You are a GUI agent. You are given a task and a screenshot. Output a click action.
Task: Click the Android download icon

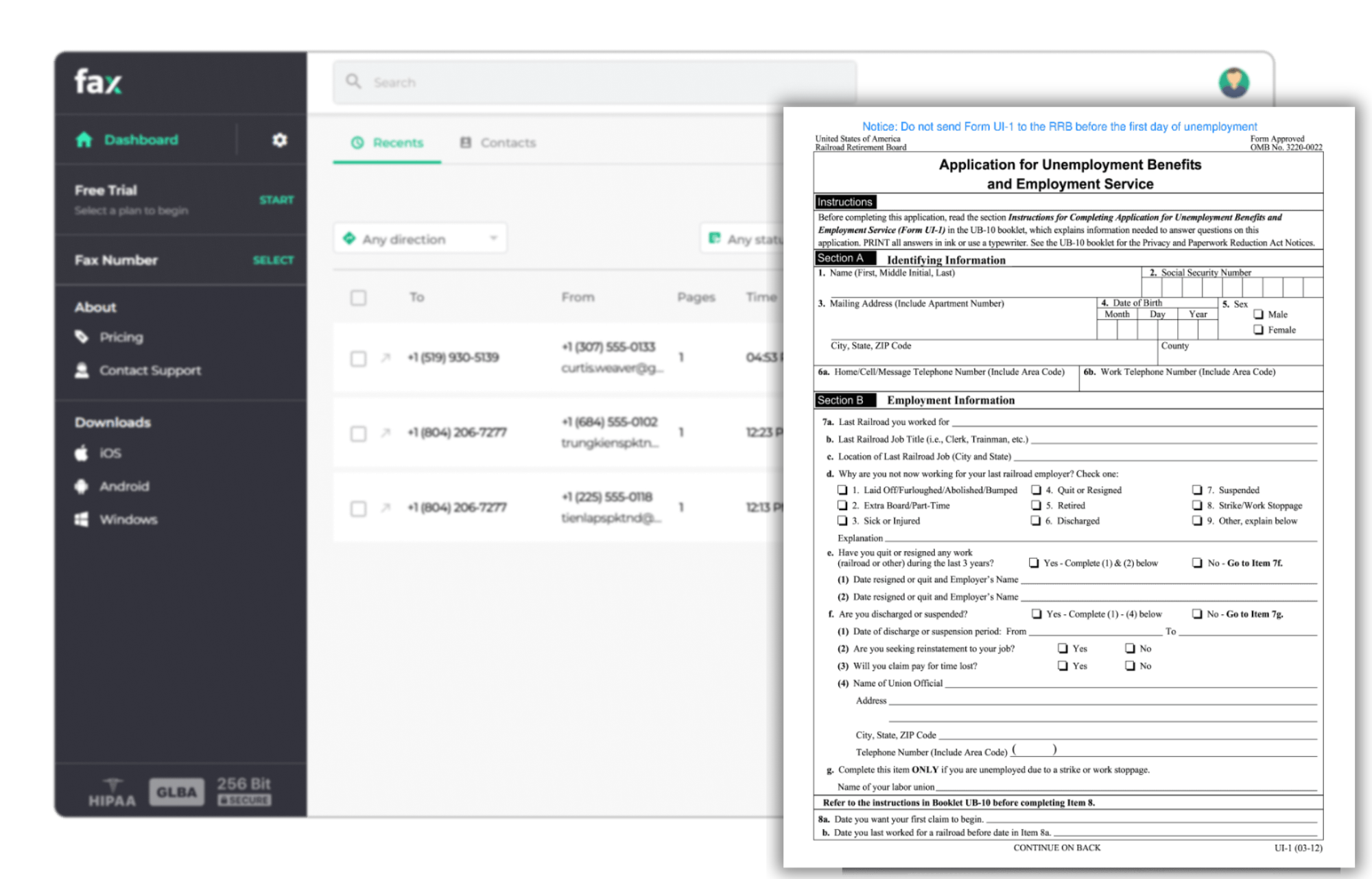click(81, 486)
